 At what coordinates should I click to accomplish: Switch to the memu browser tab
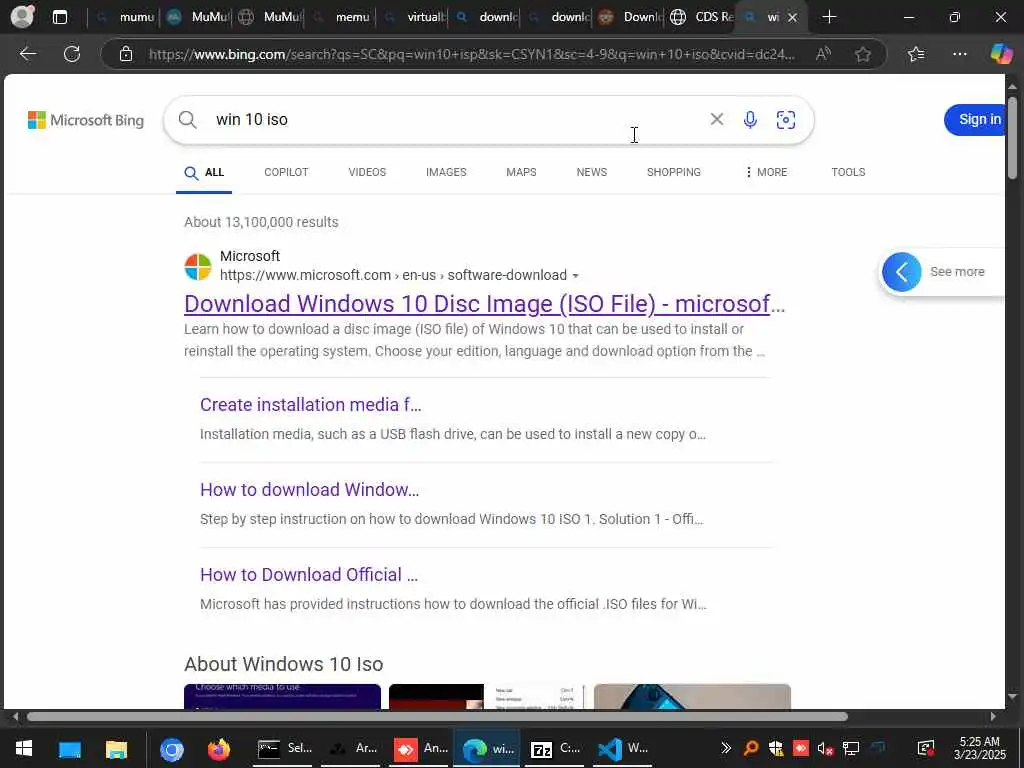pos(342,17)
